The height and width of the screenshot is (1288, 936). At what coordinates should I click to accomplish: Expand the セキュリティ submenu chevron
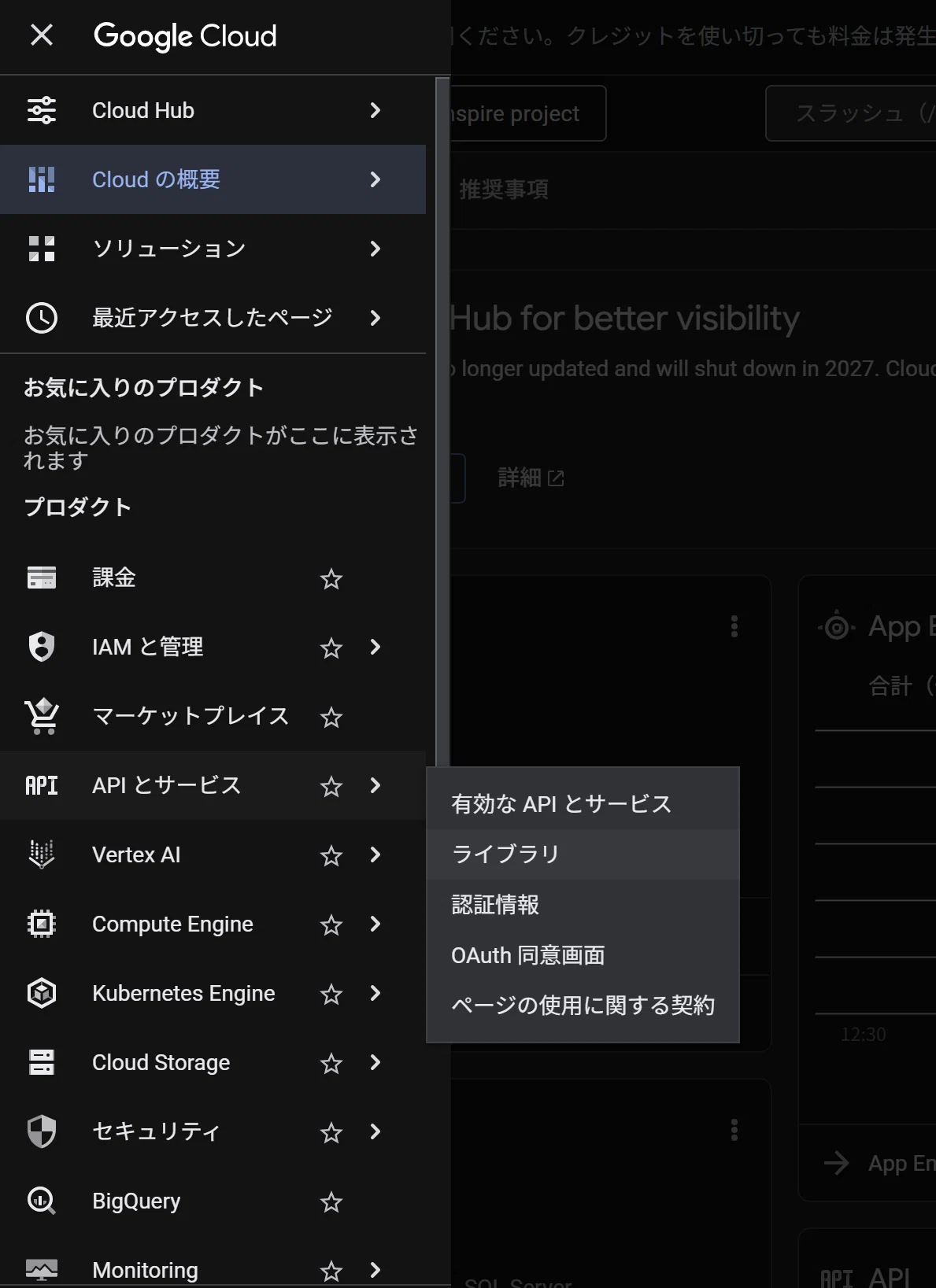(376, 1131)
